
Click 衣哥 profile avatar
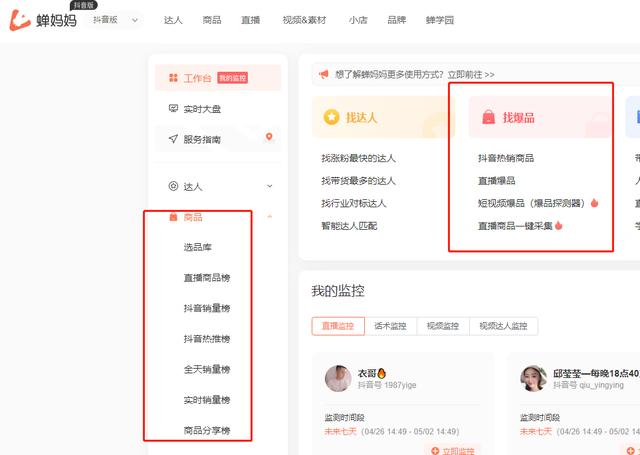pos(338,378)
